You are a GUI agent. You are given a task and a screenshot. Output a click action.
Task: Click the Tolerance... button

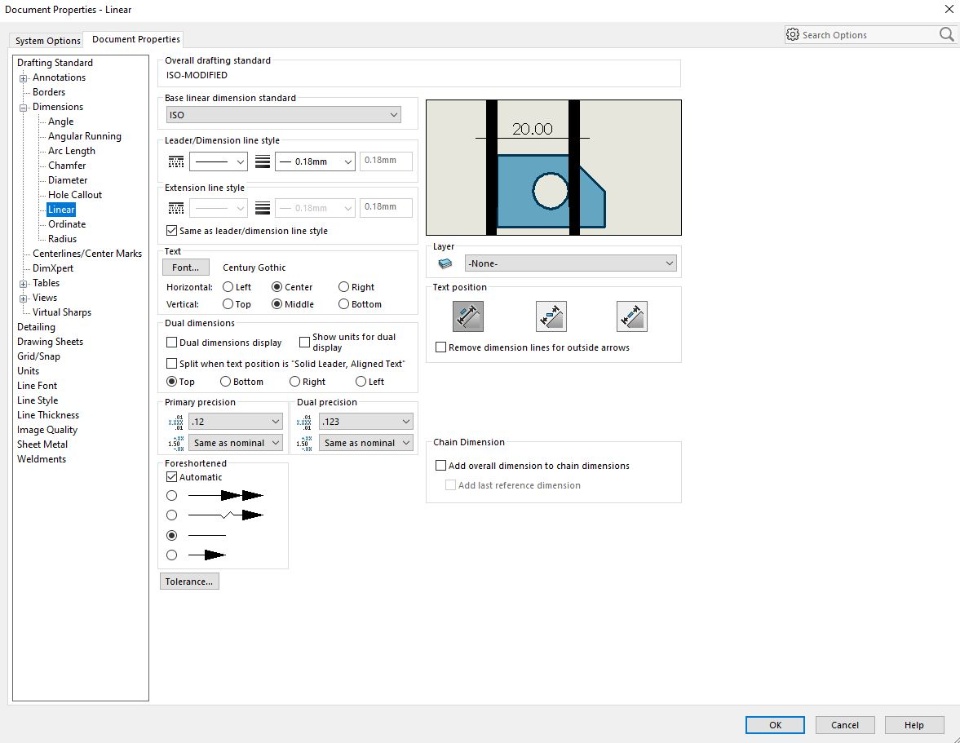click(x=189, y=581)
